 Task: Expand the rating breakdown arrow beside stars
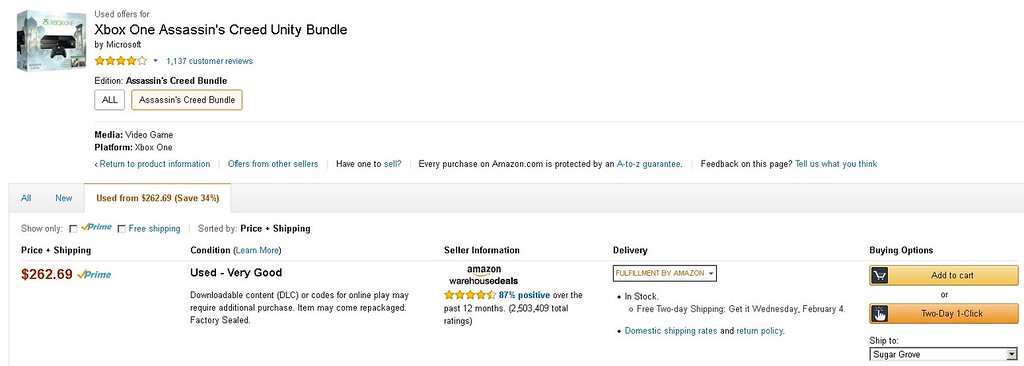155,61
